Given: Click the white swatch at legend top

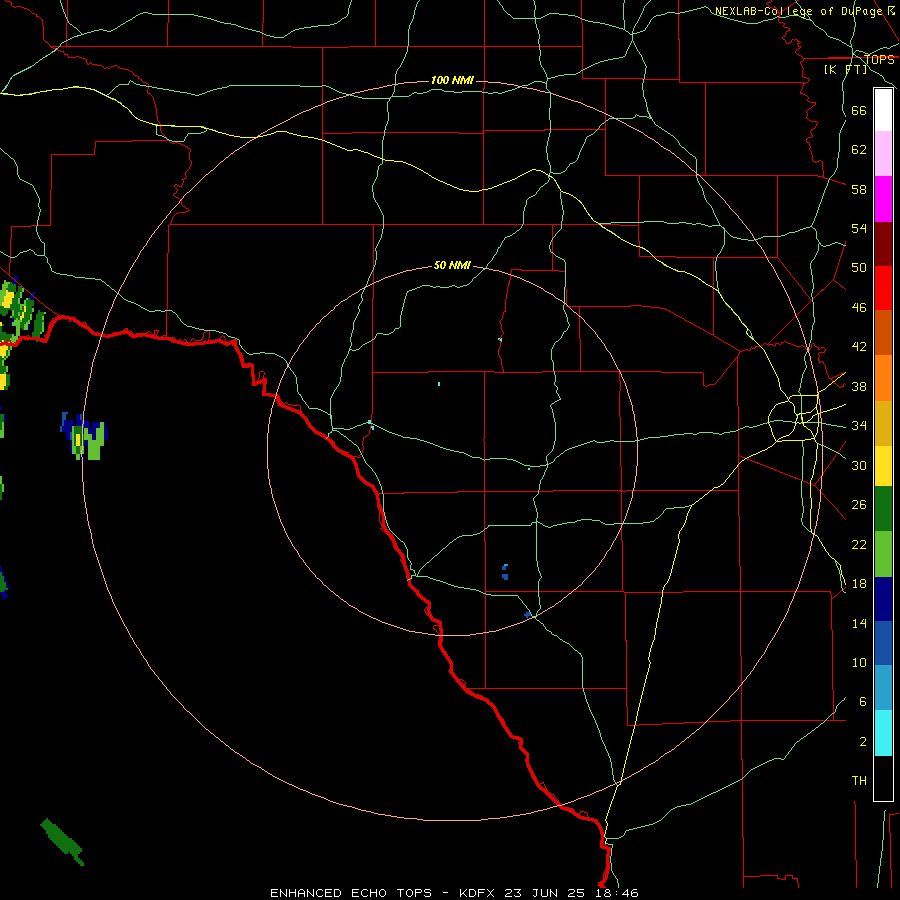Looking at the screenshot, I should click(x=883, y=110).
